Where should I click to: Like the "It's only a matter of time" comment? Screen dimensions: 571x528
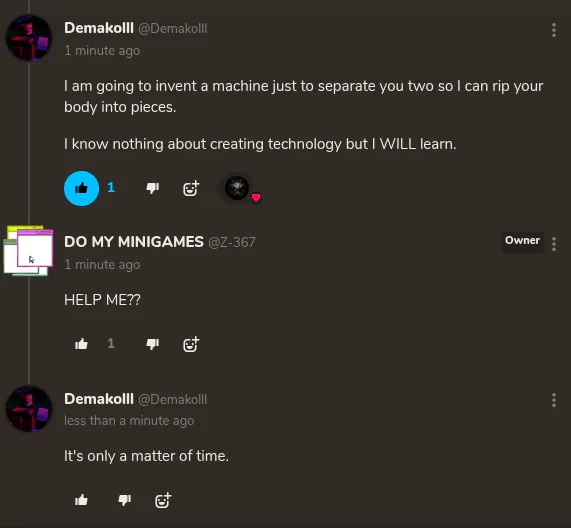81,500
